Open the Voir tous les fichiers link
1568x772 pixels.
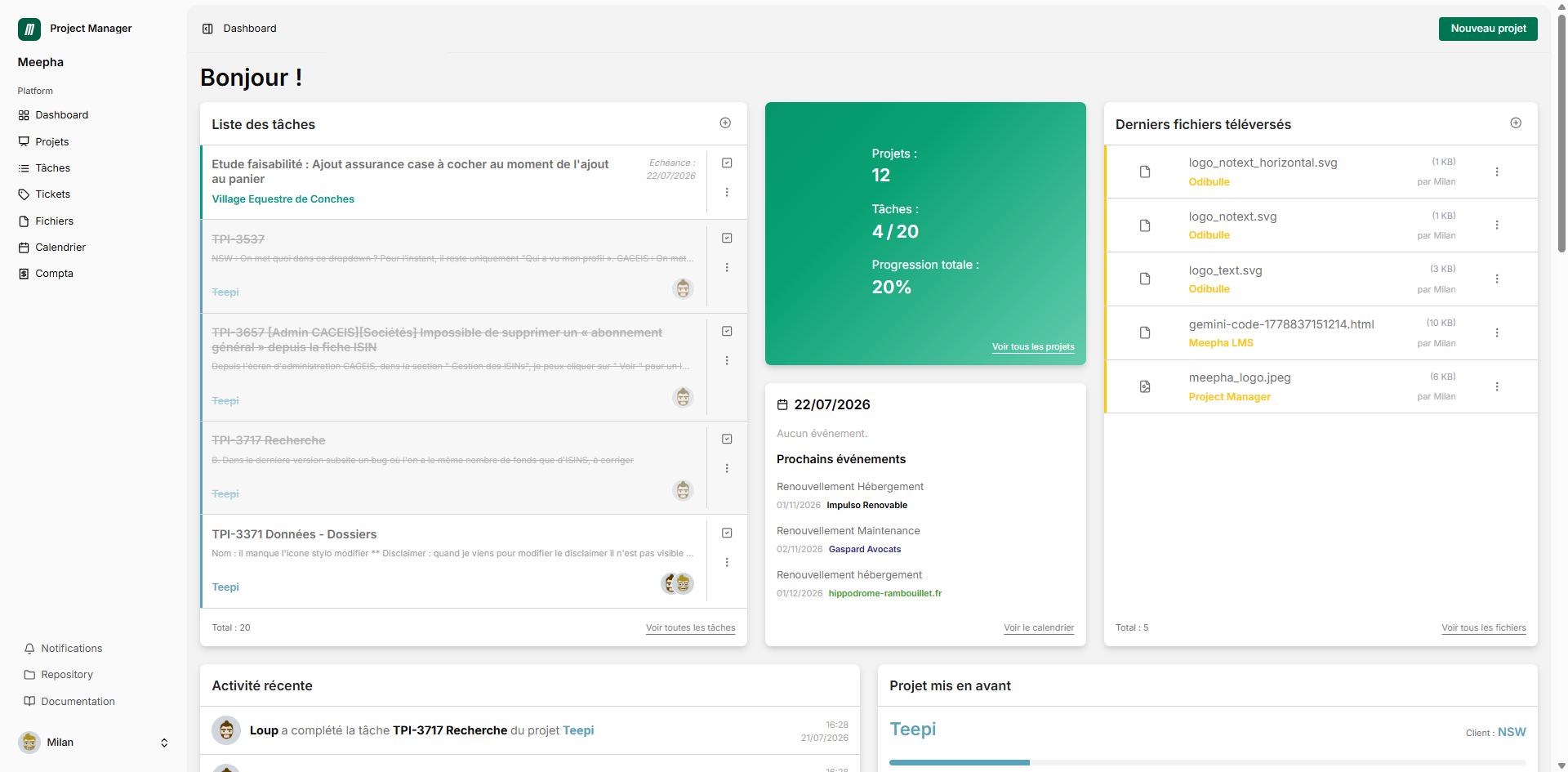[1484, 627]
